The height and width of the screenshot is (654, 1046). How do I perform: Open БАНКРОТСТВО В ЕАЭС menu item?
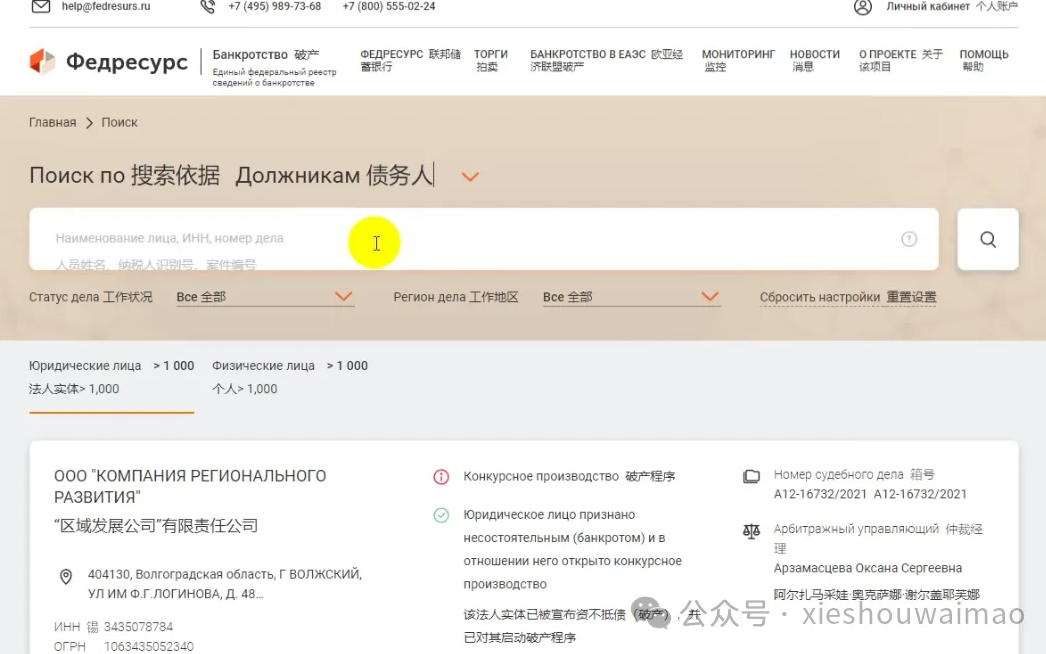606,60
